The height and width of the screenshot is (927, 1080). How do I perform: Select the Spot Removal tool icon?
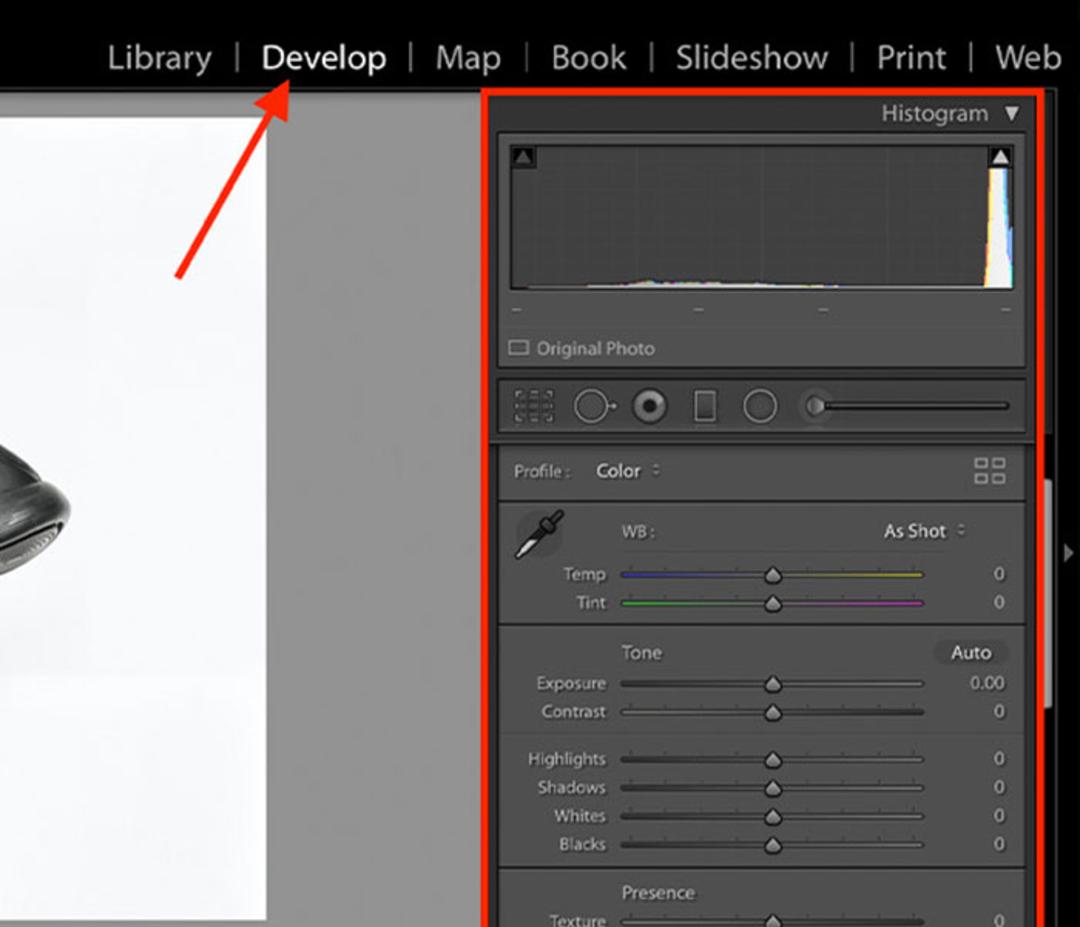tap(594, 406)
